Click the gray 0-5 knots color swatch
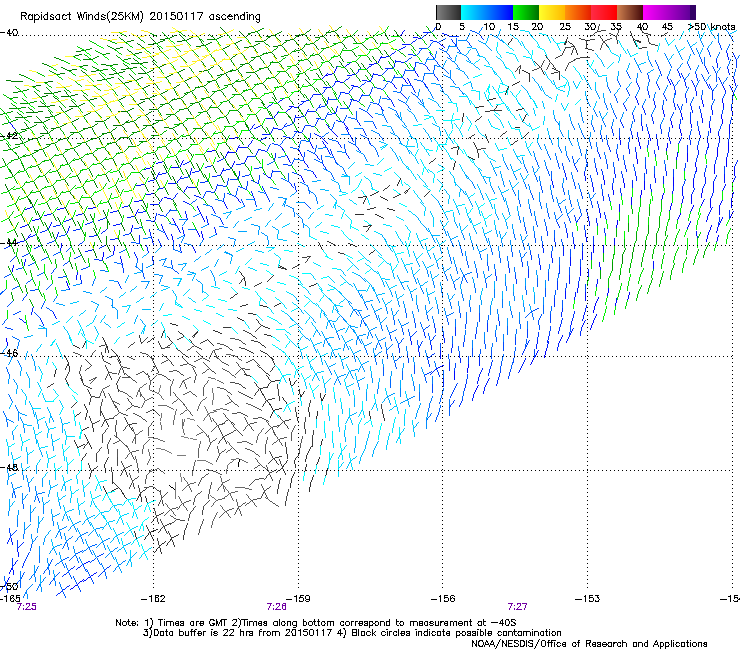The image size is (740, 650). point(448,12)
